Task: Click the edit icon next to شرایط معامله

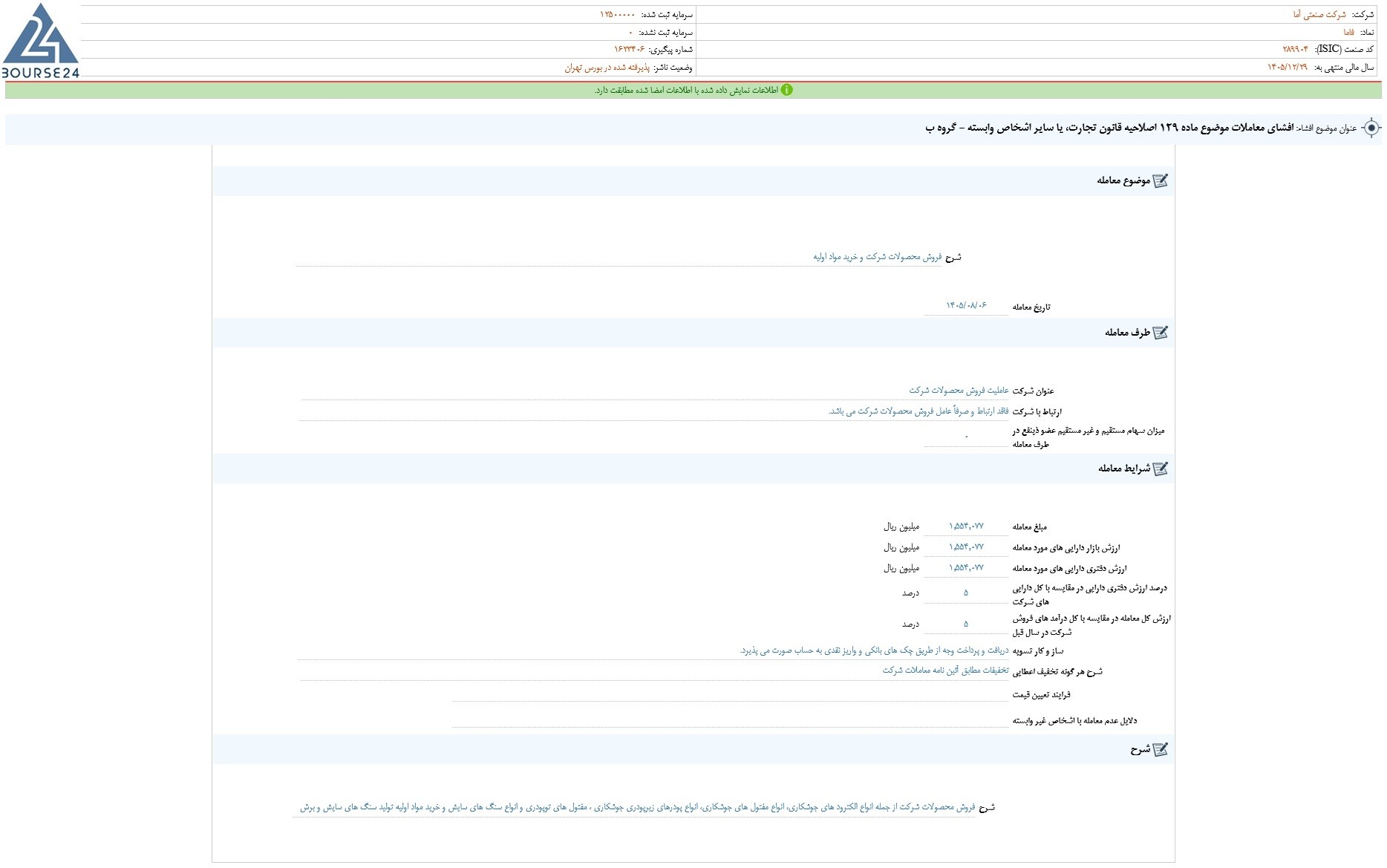Action: click(1161, 469)
